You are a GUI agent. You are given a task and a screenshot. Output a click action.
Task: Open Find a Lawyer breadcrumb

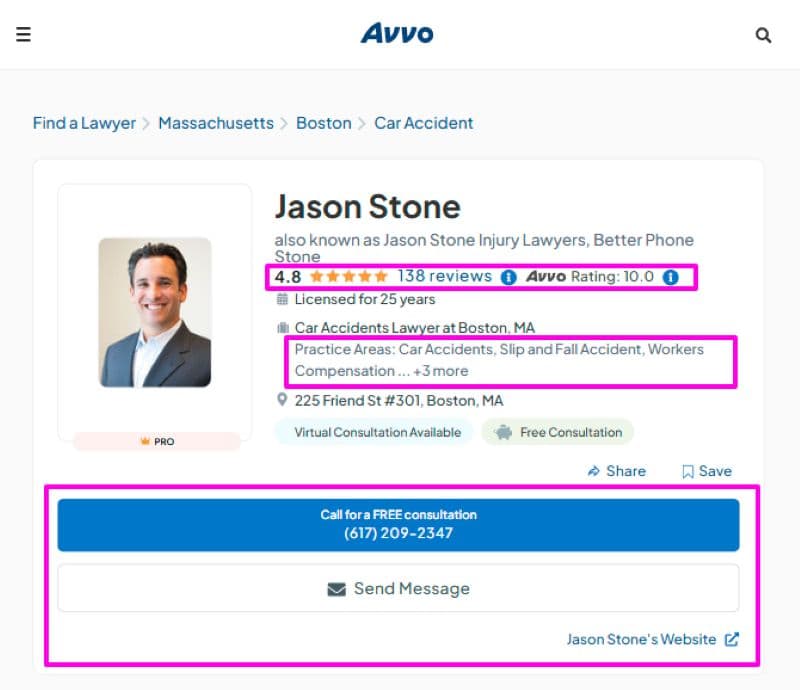click(x=84, y=123)
